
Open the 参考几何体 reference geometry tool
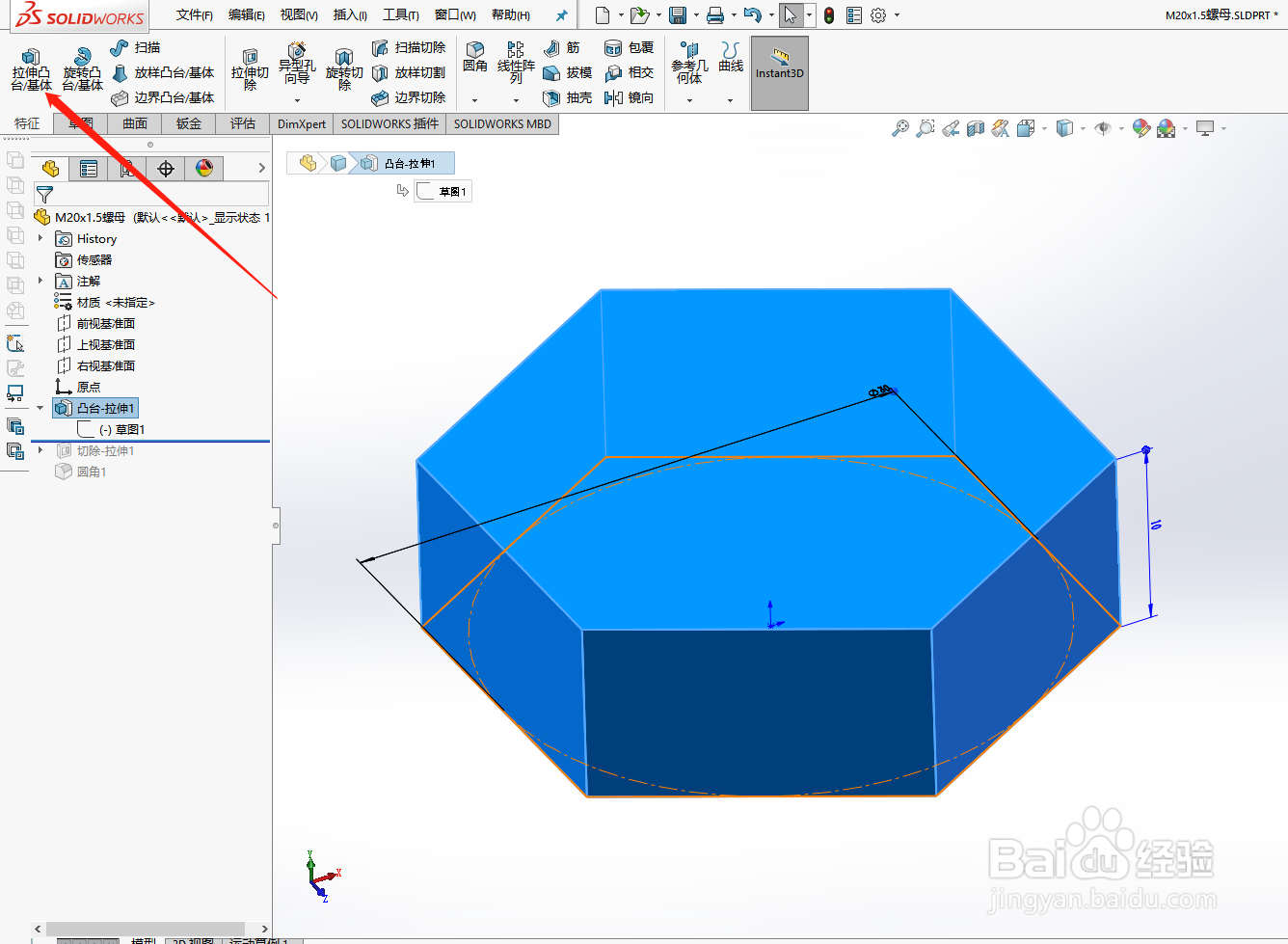(x=689, y=63)
